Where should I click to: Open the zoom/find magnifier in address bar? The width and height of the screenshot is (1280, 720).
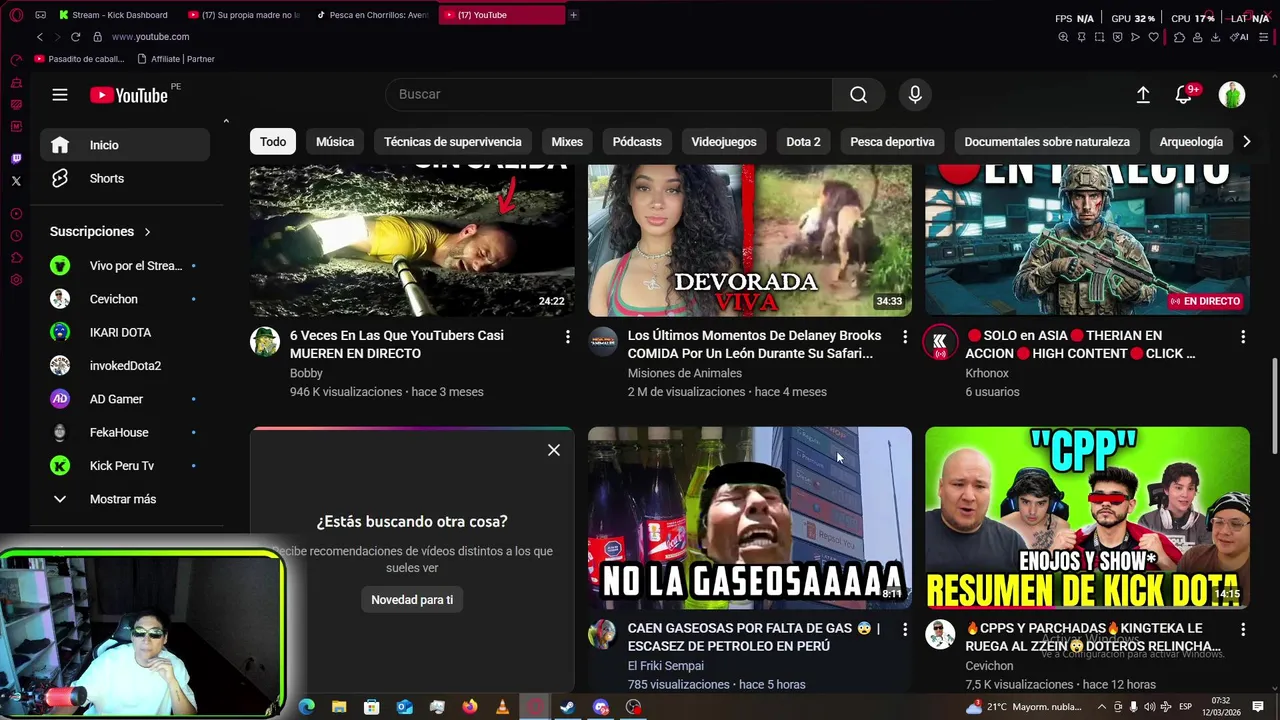(x=1063, y=37)
